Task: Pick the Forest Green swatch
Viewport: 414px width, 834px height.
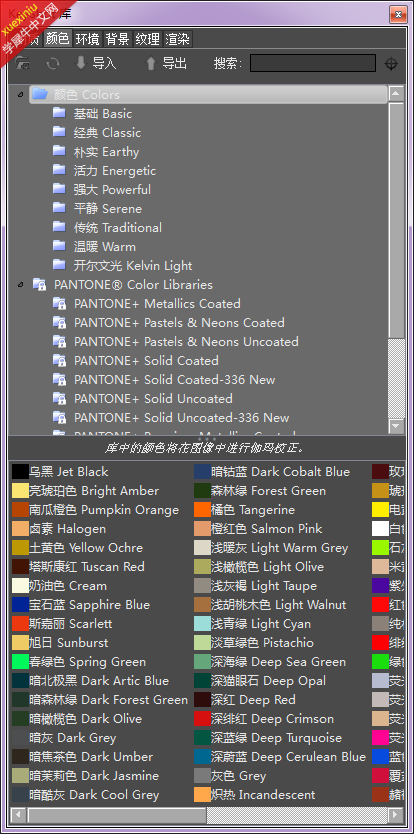Action: pyautogui.click(x=202, y=490)
